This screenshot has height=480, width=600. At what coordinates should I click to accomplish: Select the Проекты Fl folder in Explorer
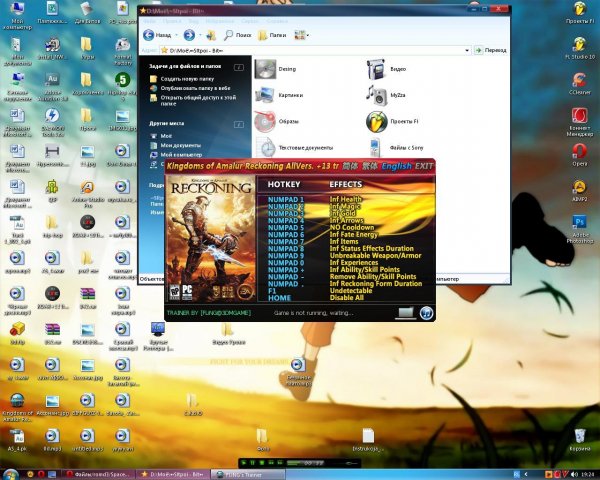[392, 121]
